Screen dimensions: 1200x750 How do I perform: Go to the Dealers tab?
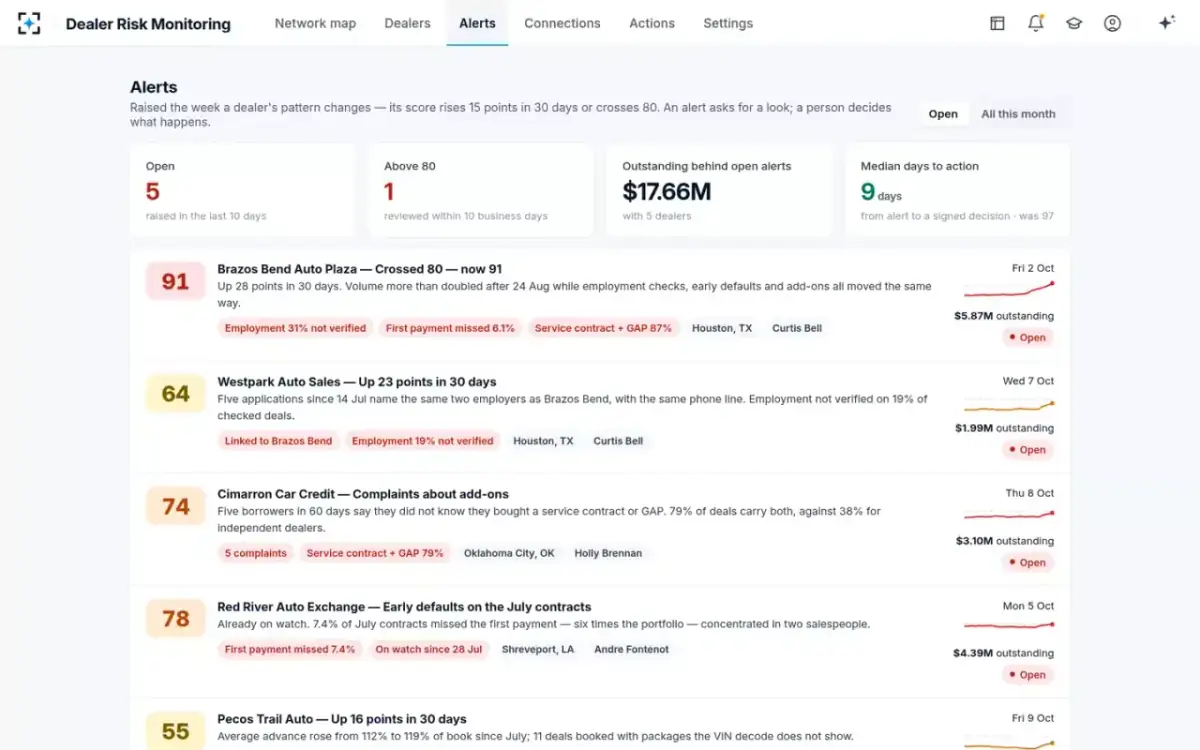(x=407, y=23)
